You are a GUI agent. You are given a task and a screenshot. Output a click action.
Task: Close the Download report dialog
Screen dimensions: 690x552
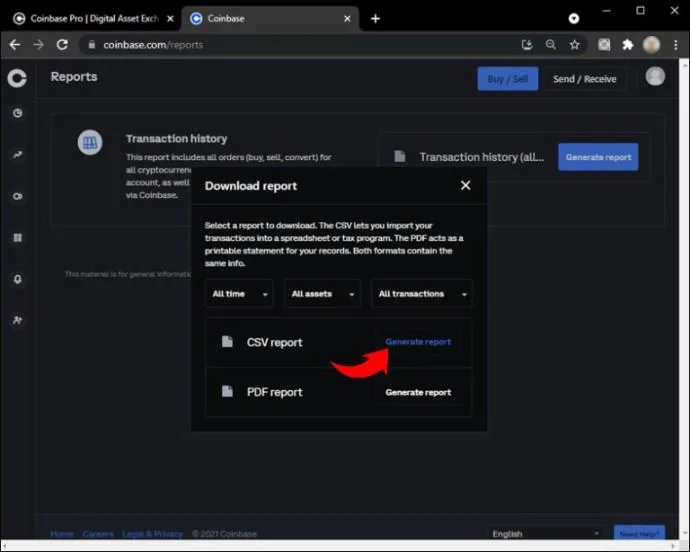[466, 185]
